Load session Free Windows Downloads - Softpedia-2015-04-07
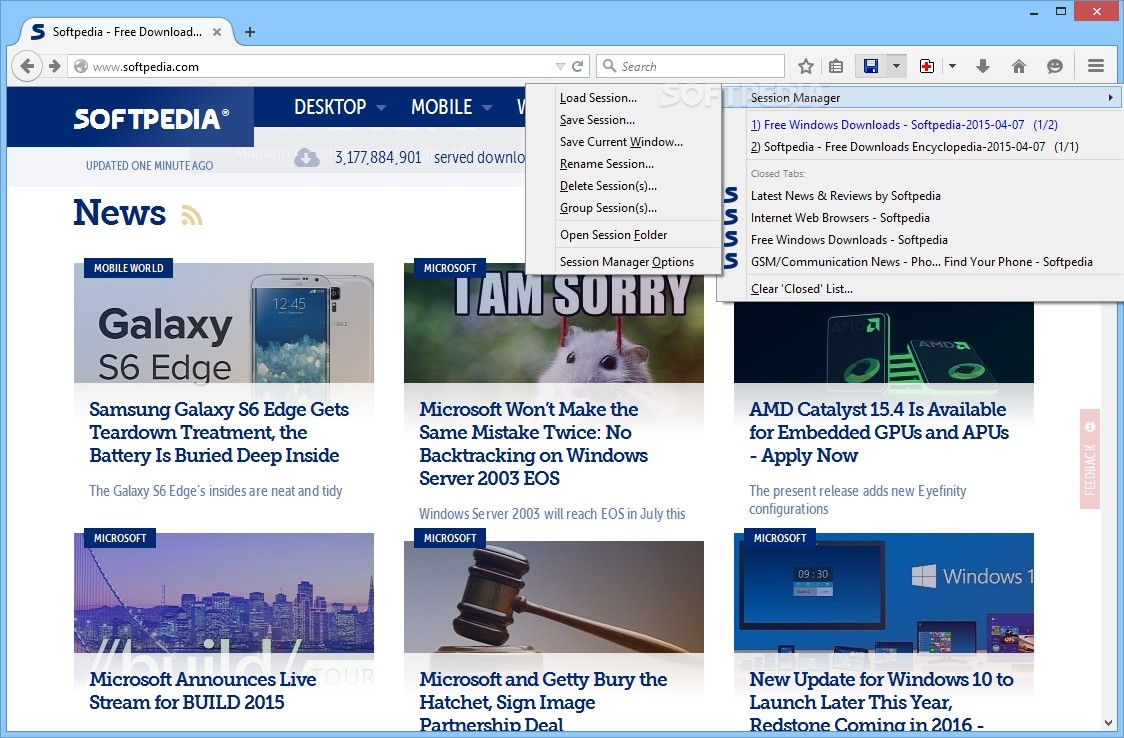 click(x=920, y=125)
